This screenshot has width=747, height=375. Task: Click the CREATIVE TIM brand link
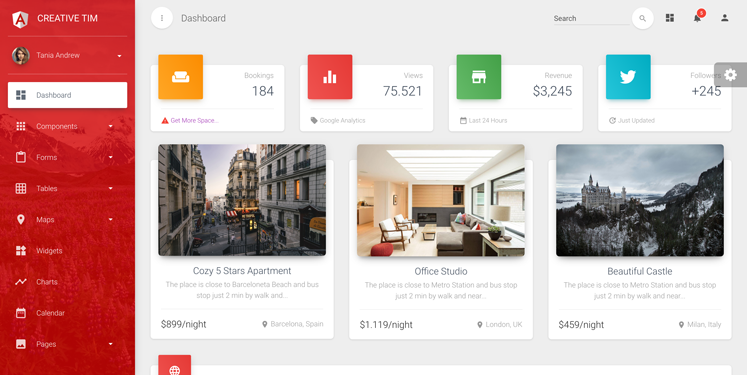[x=67, y=18]
